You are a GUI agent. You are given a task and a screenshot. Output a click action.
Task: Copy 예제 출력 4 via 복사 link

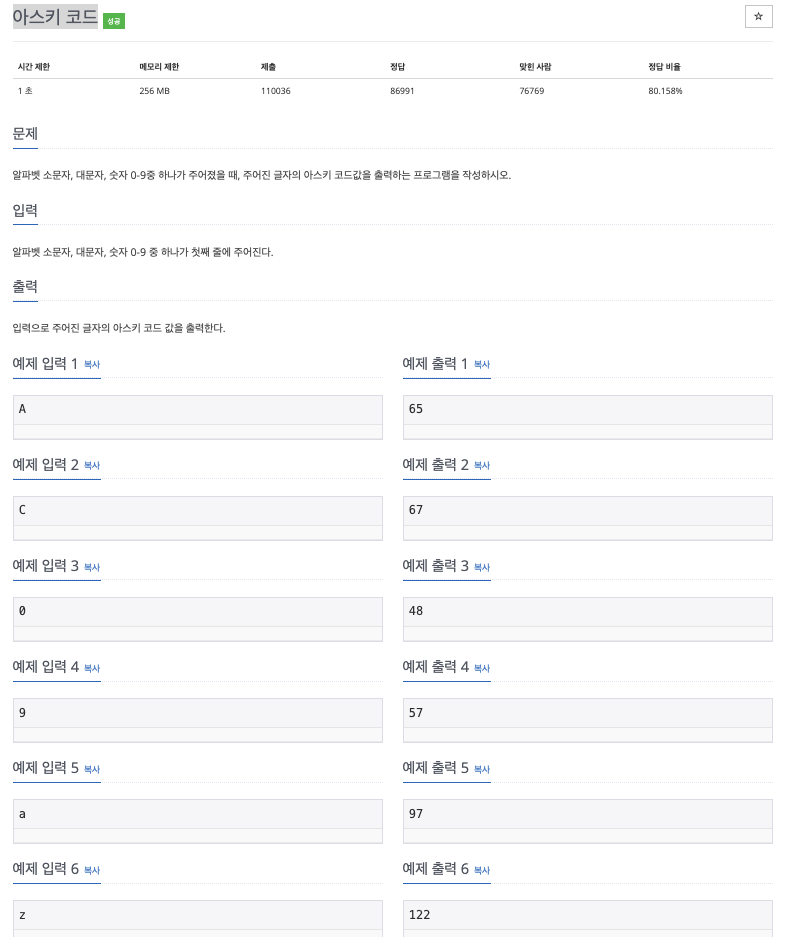point(482,668)
